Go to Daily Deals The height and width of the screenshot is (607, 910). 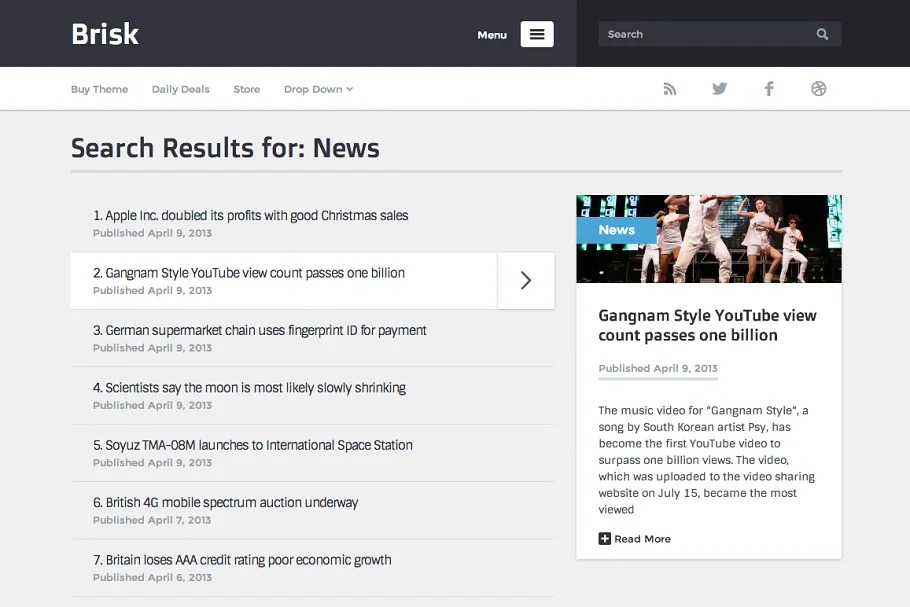[x=180, y=89]
